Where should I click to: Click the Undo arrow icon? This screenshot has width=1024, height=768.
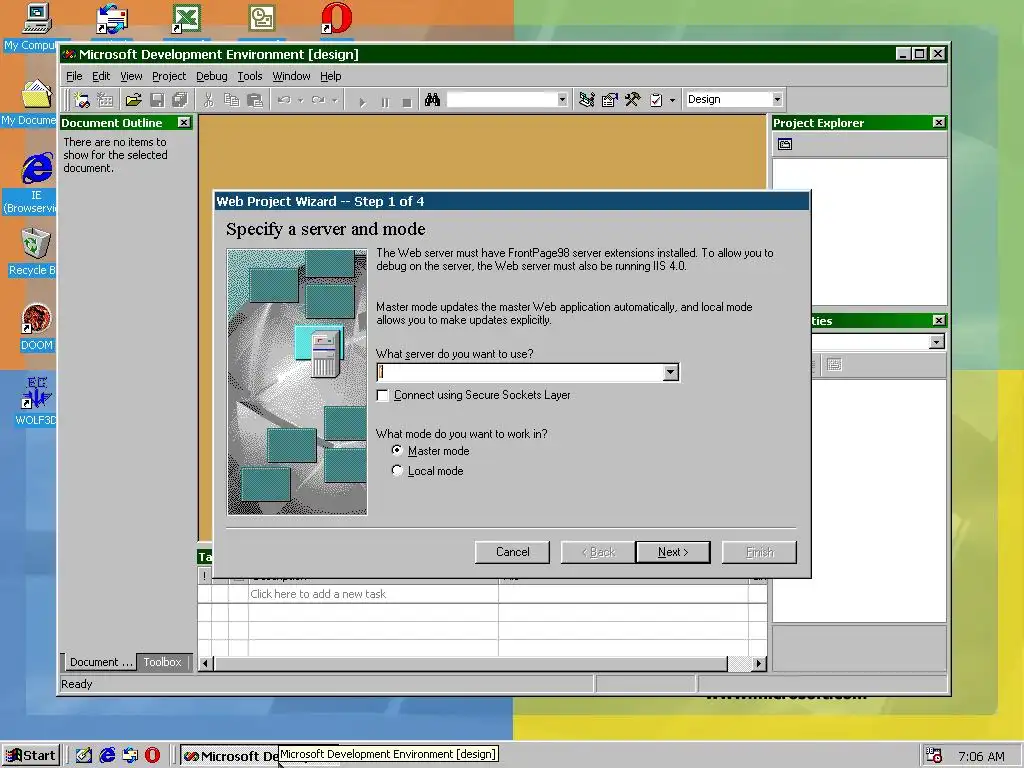[x=284, y=100]
